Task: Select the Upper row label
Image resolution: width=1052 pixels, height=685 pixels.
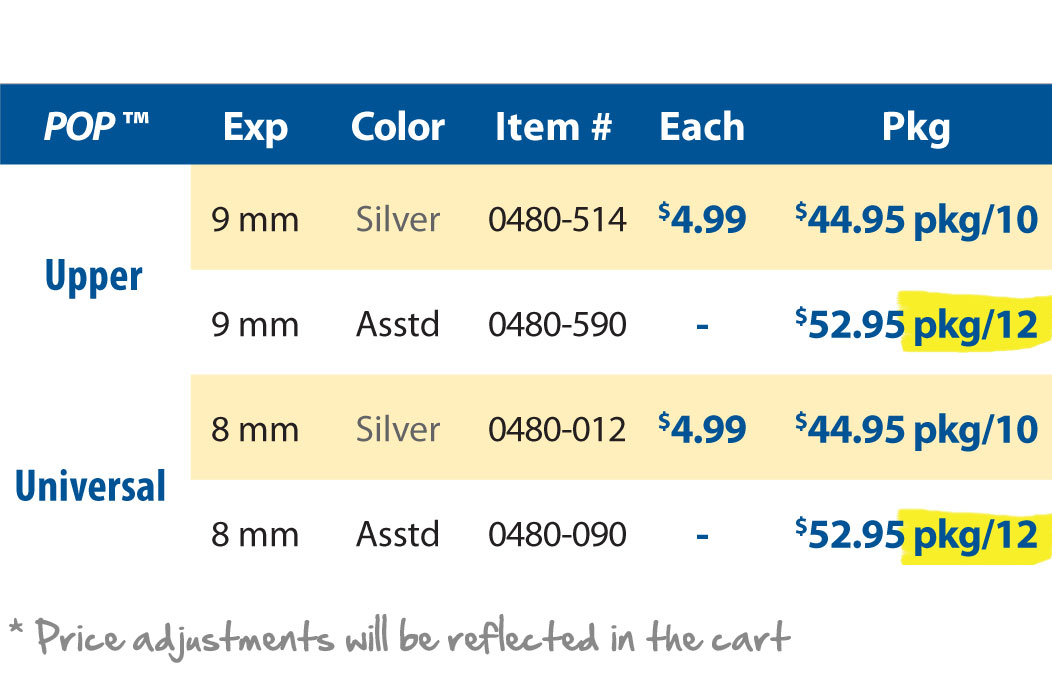Action: pyautogui.click(x=93, y=276)
